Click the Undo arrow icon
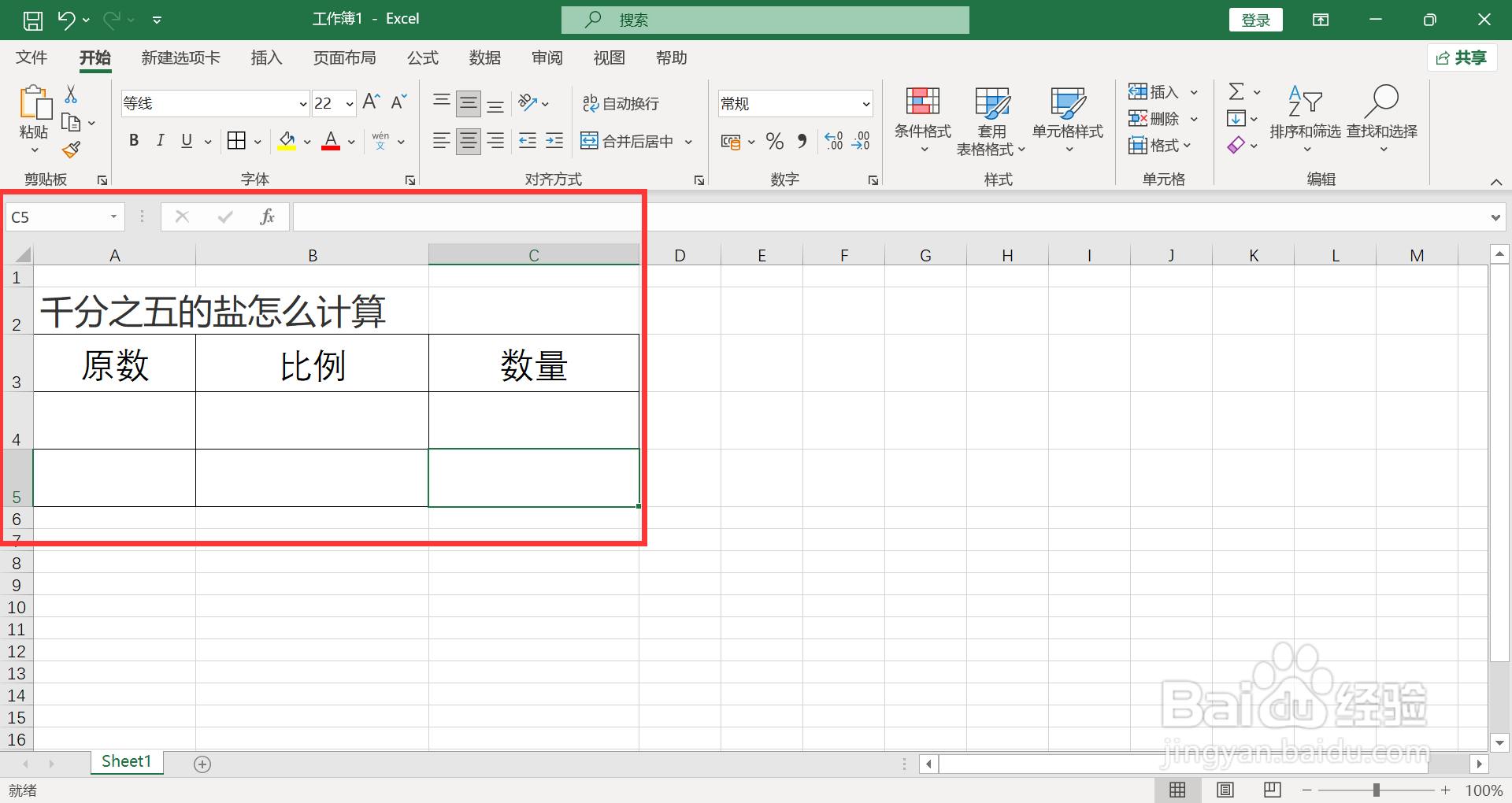The image size is (1512, 803). [67, 20]
